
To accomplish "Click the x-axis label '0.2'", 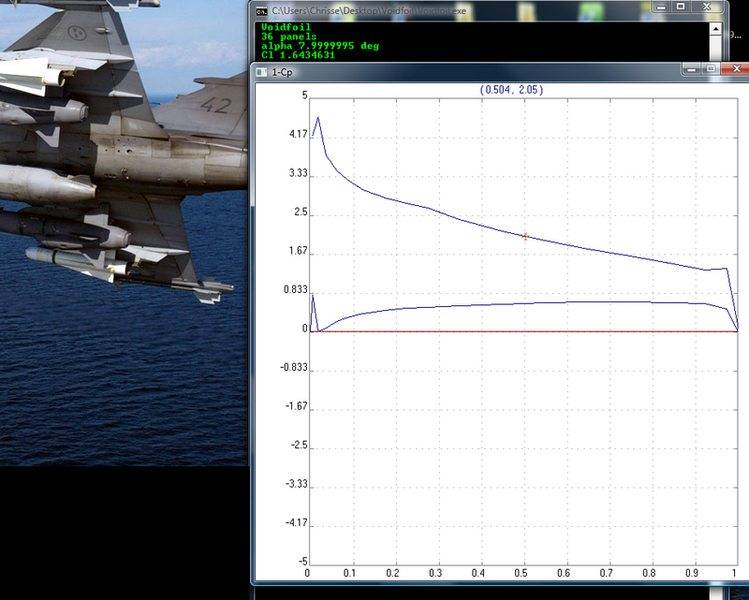I will pyautogui.click(x=393, y=573).
